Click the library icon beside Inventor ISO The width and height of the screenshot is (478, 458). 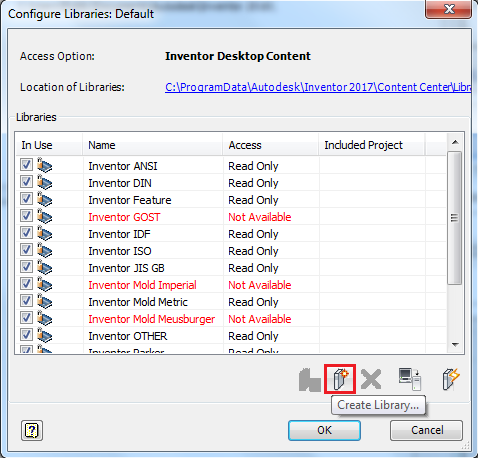[x=44, y=250]
